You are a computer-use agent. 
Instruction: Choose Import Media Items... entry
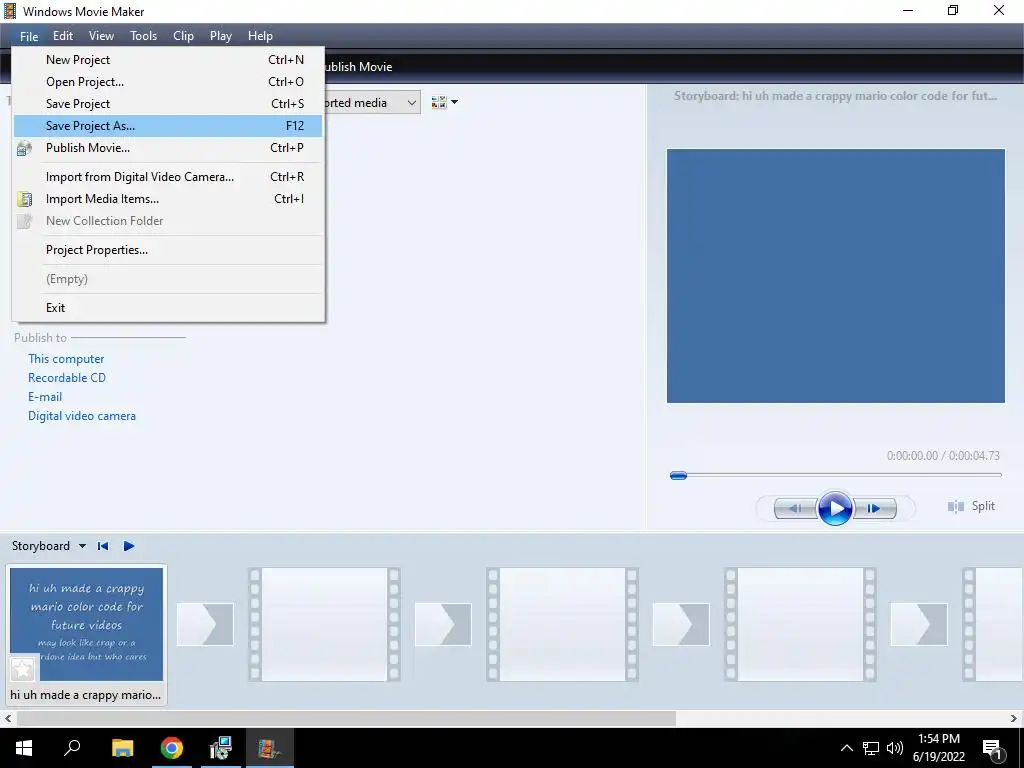(168, 199)
